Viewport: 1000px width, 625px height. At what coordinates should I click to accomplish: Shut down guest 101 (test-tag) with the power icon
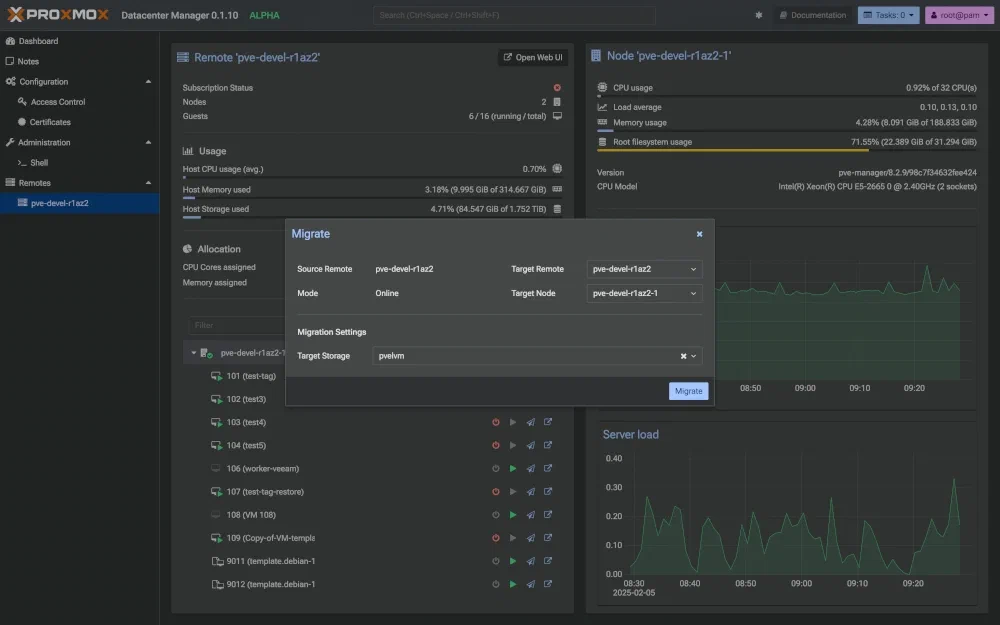[495, 375]
